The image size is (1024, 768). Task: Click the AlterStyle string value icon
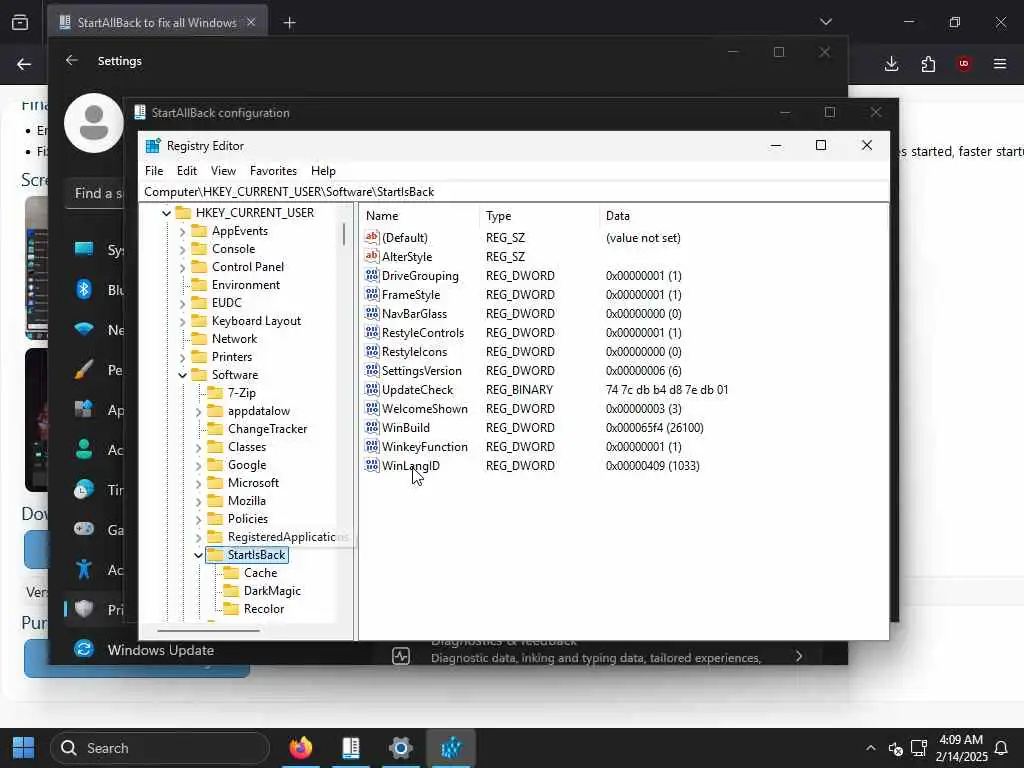tap(372, 256)
